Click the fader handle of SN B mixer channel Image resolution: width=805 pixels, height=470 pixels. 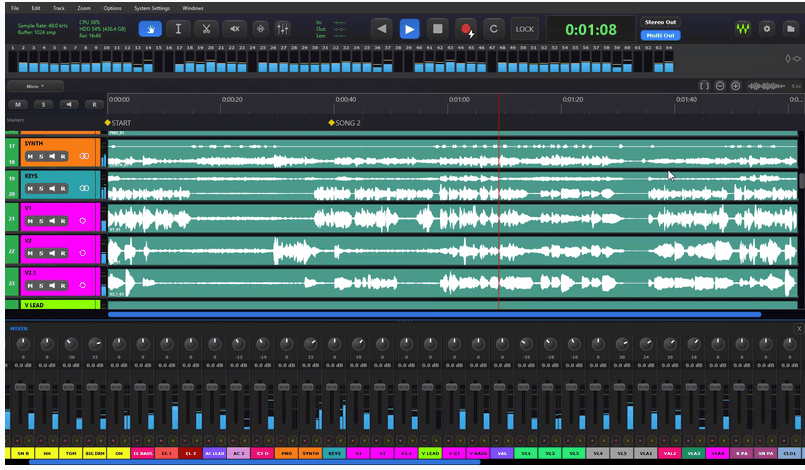pos(20,387)
